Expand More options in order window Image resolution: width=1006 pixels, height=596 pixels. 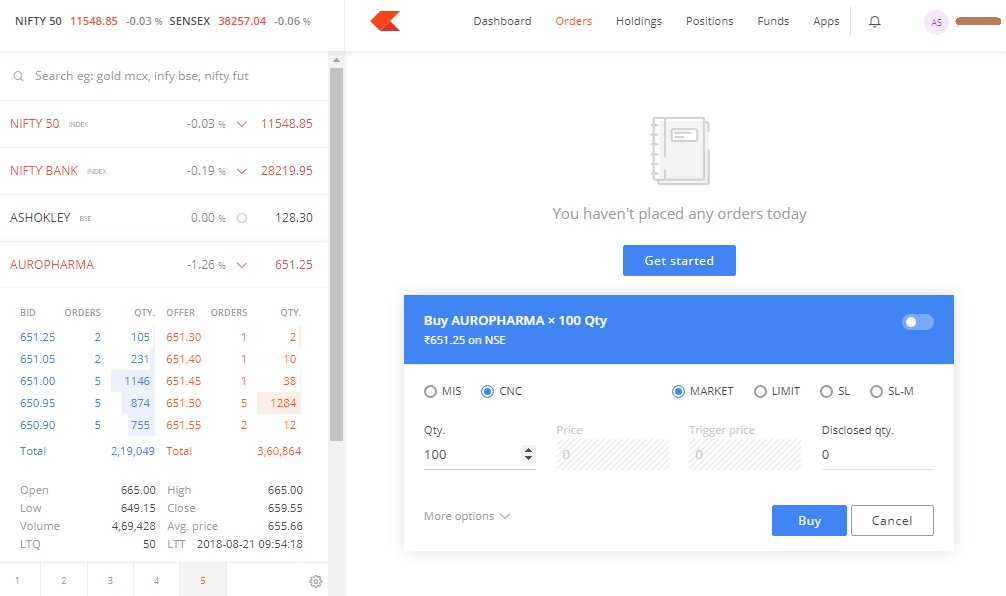coord(467,516)
